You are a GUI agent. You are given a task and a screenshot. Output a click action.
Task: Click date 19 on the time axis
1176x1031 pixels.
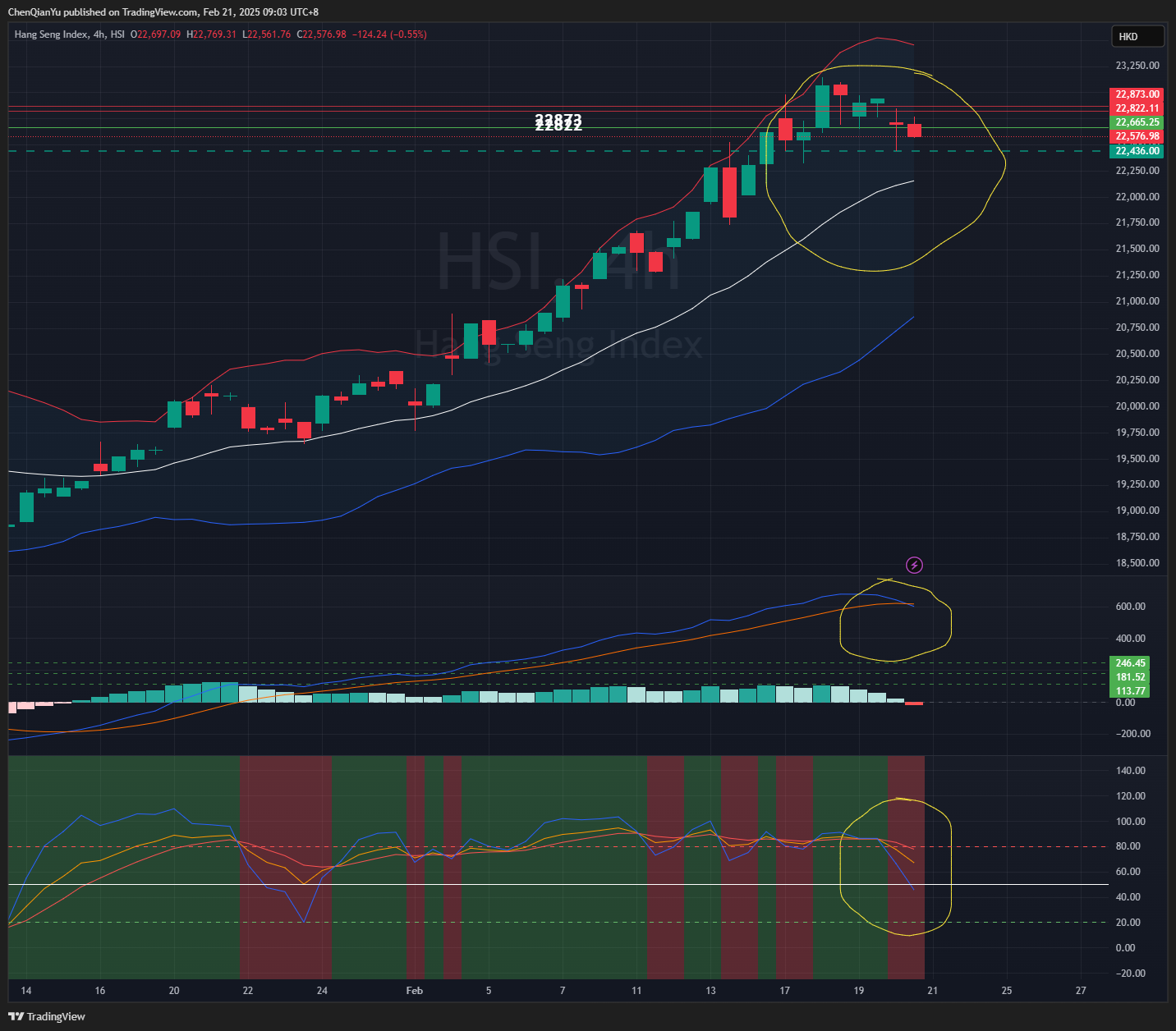click(859, 991)
